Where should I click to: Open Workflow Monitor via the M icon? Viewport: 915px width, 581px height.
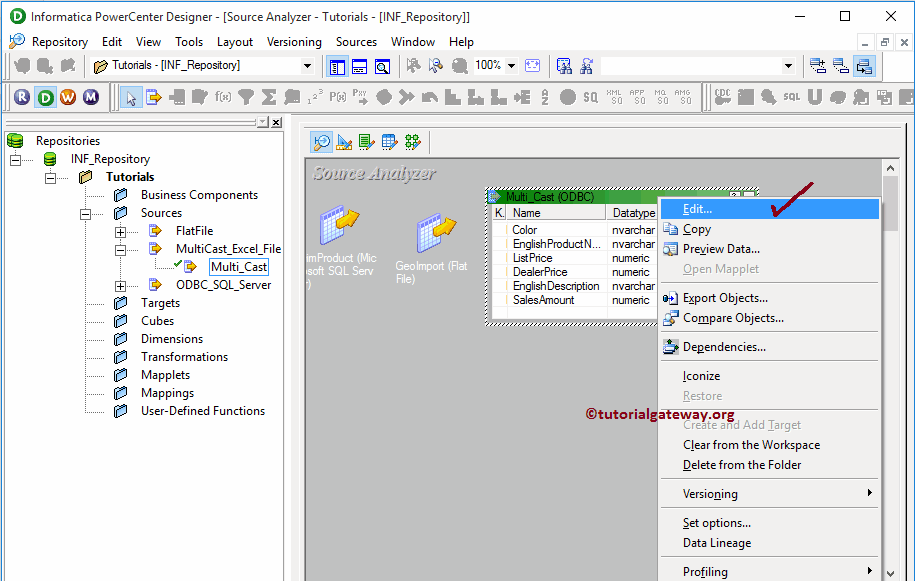(x=90, y=97)
